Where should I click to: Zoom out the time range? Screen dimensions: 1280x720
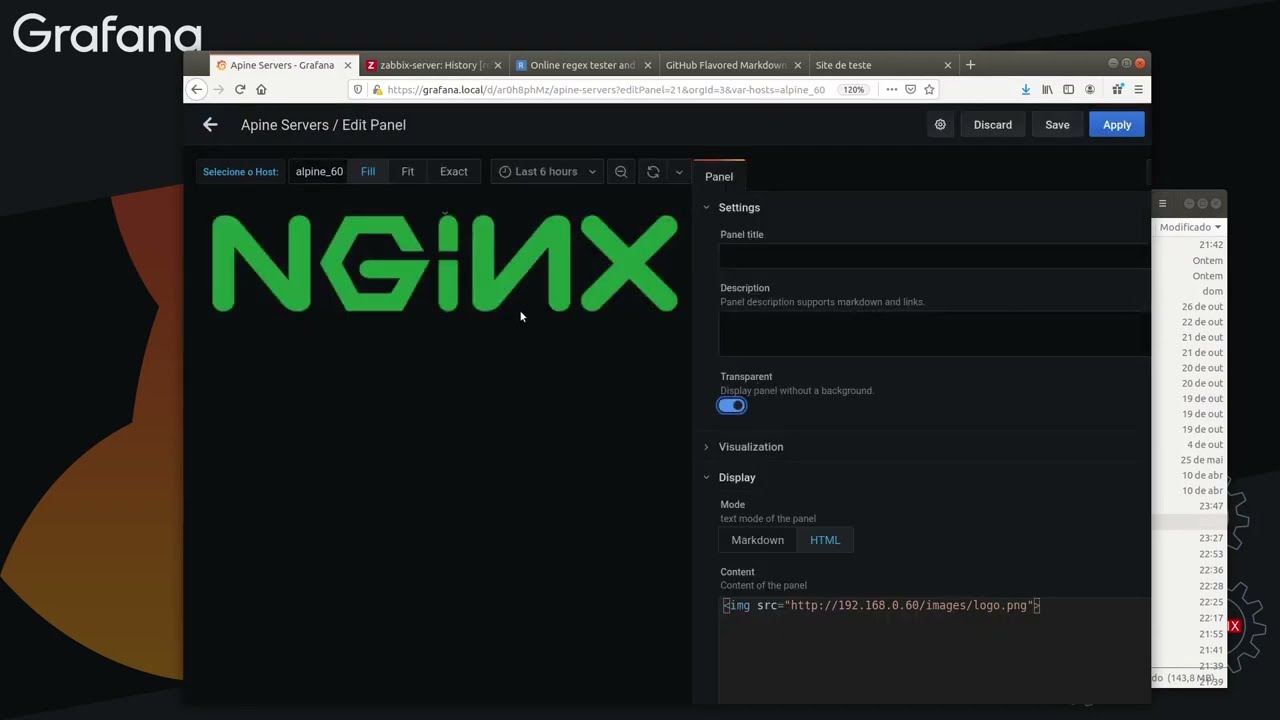(x=621, y=172)
